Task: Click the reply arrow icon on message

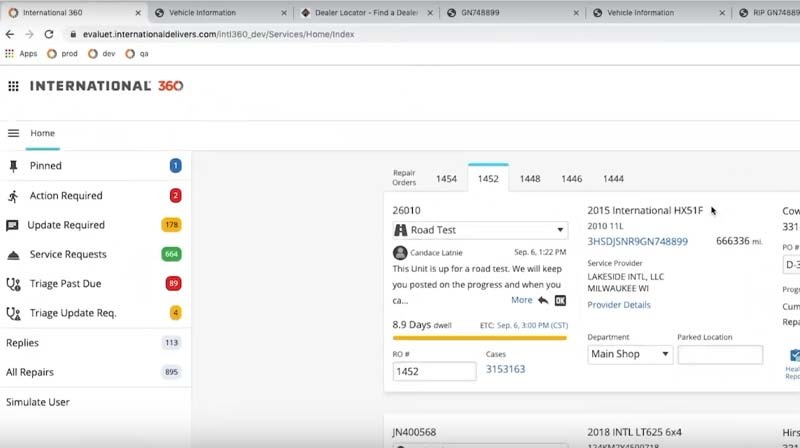Action: coord(543,301)
